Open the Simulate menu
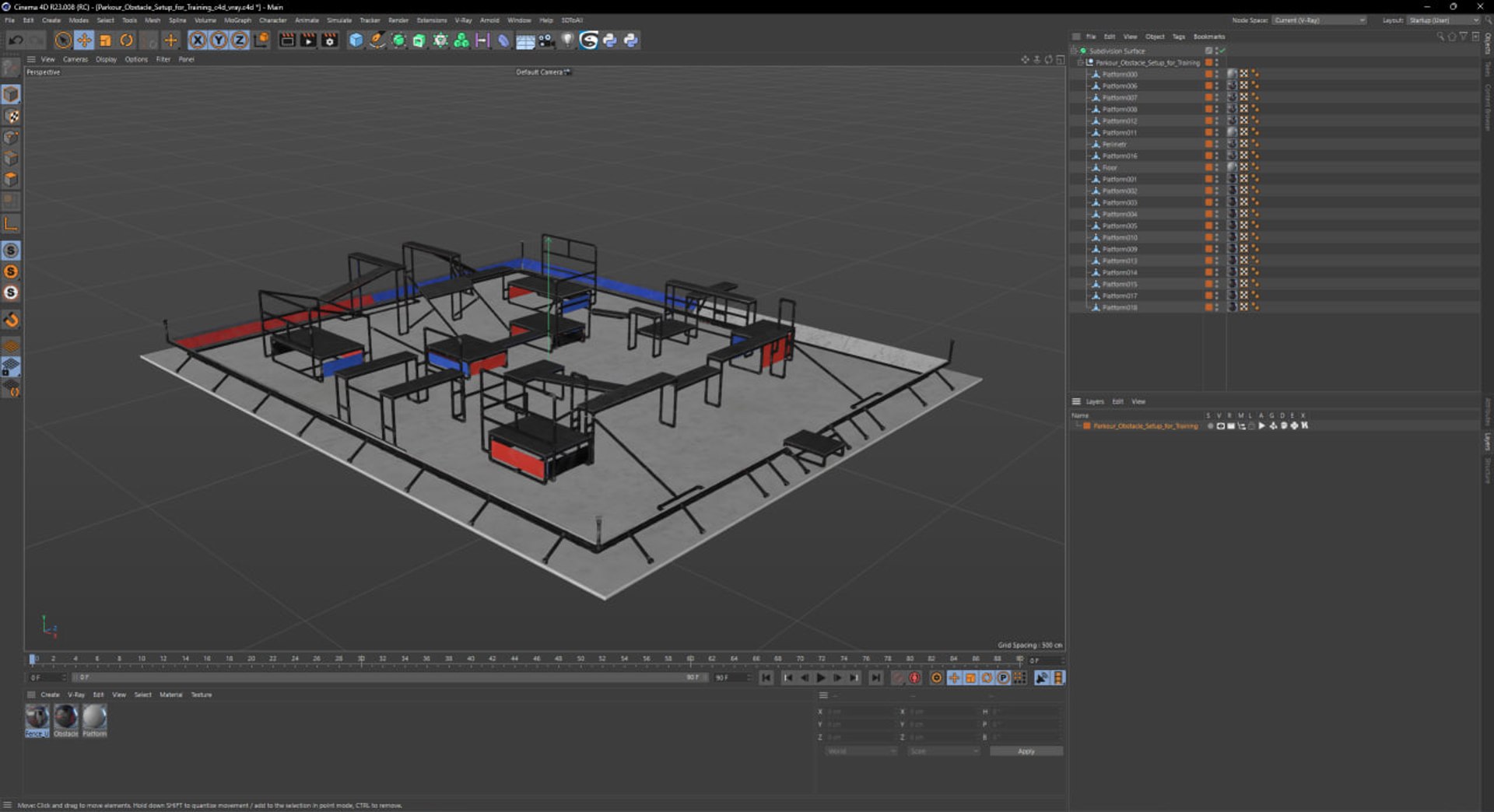Screen dimensions: 1494x812 [338, 20]
